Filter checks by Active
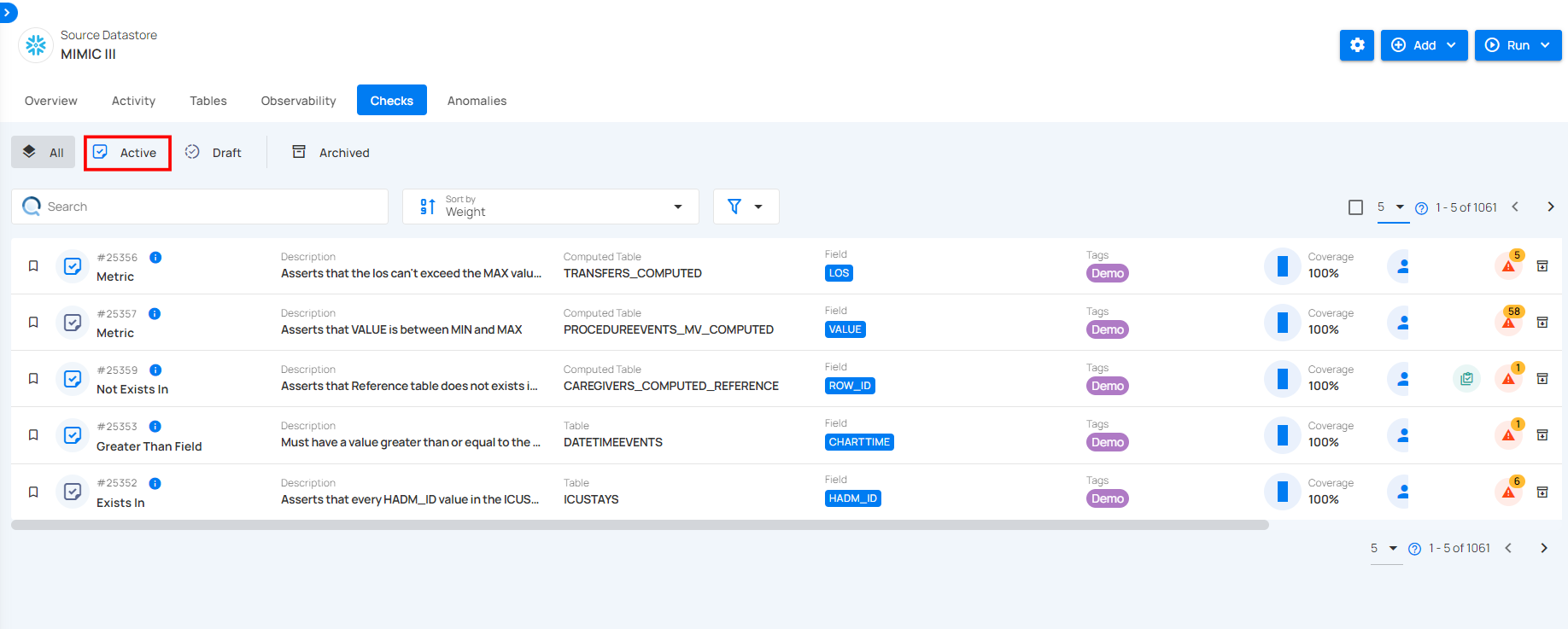 [x=127, y=153]
